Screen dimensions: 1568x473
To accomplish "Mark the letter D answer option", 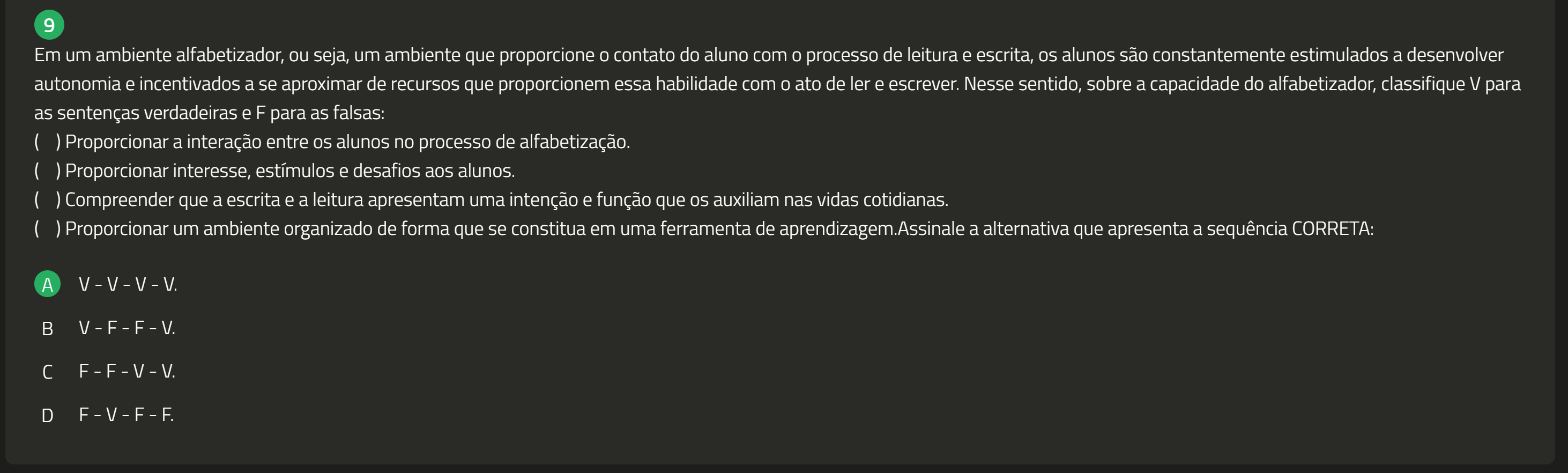I will 48,416.
